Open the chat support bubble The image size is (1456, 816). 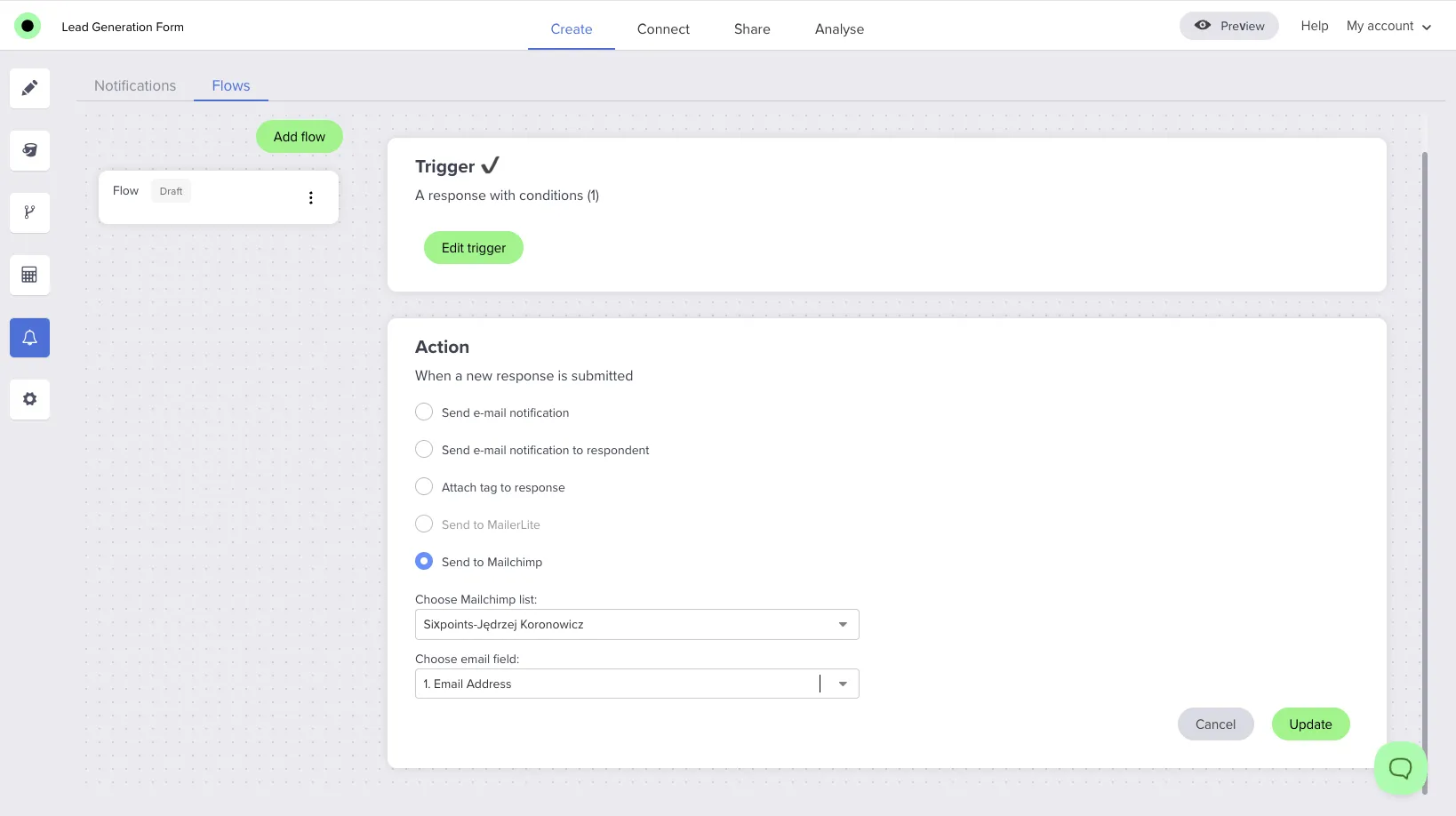click(x=1400, y=767)
